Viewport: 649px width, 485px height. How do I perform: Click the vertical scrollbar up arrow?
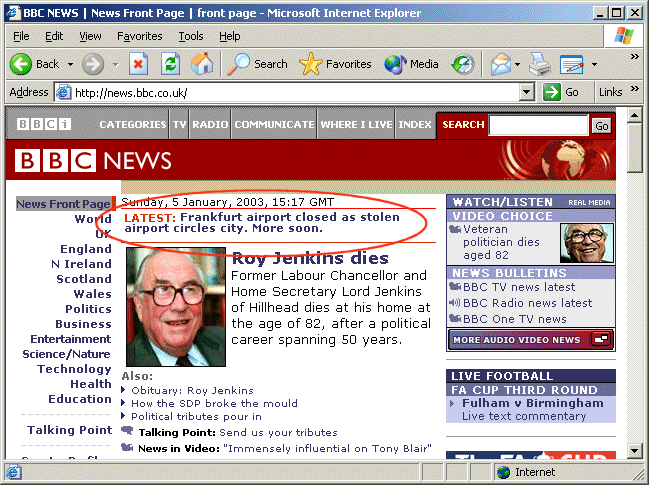pyautogui.click(x=635, y=115)
